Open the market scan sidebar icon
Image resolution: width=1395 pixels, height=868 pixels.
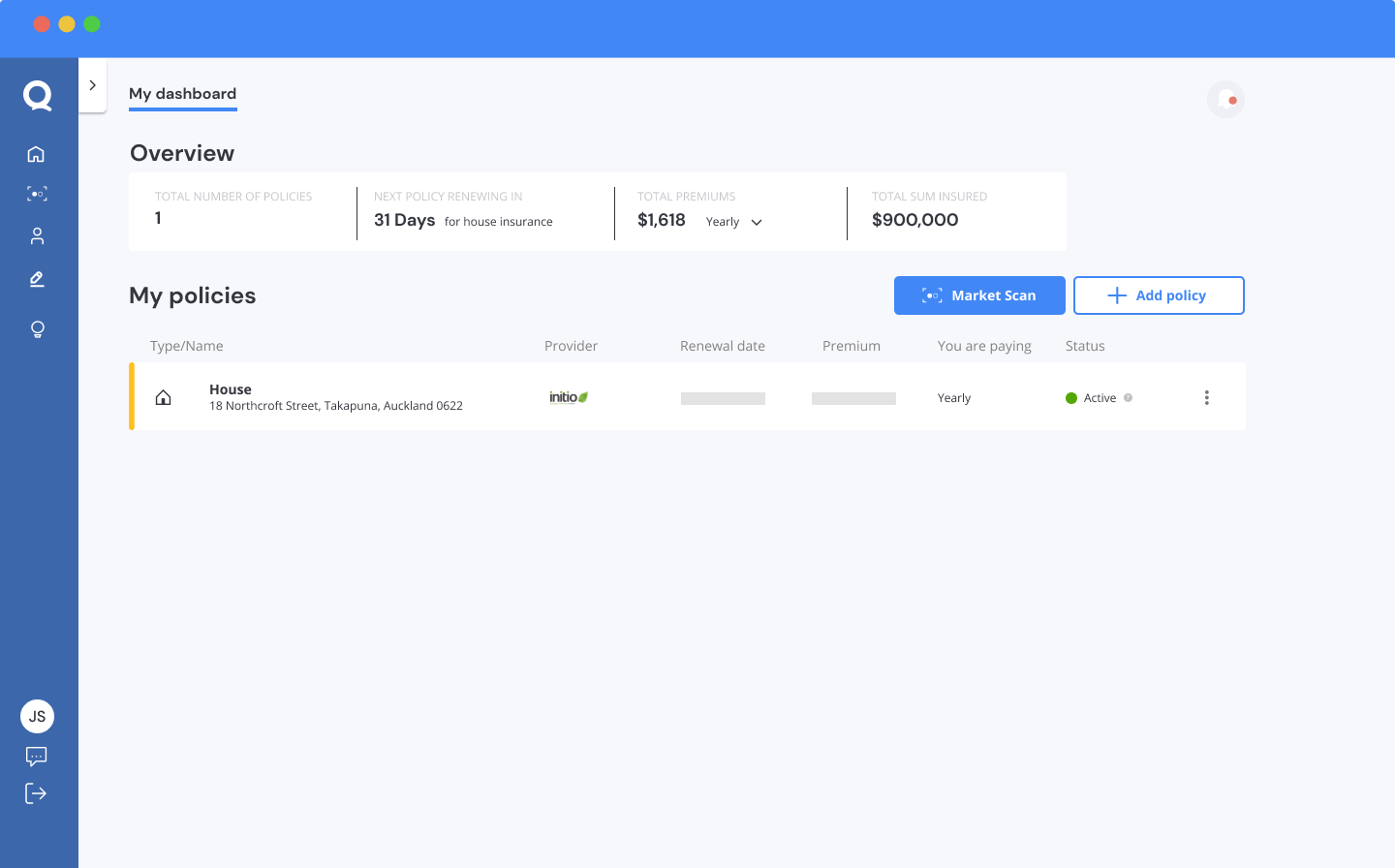37,194
